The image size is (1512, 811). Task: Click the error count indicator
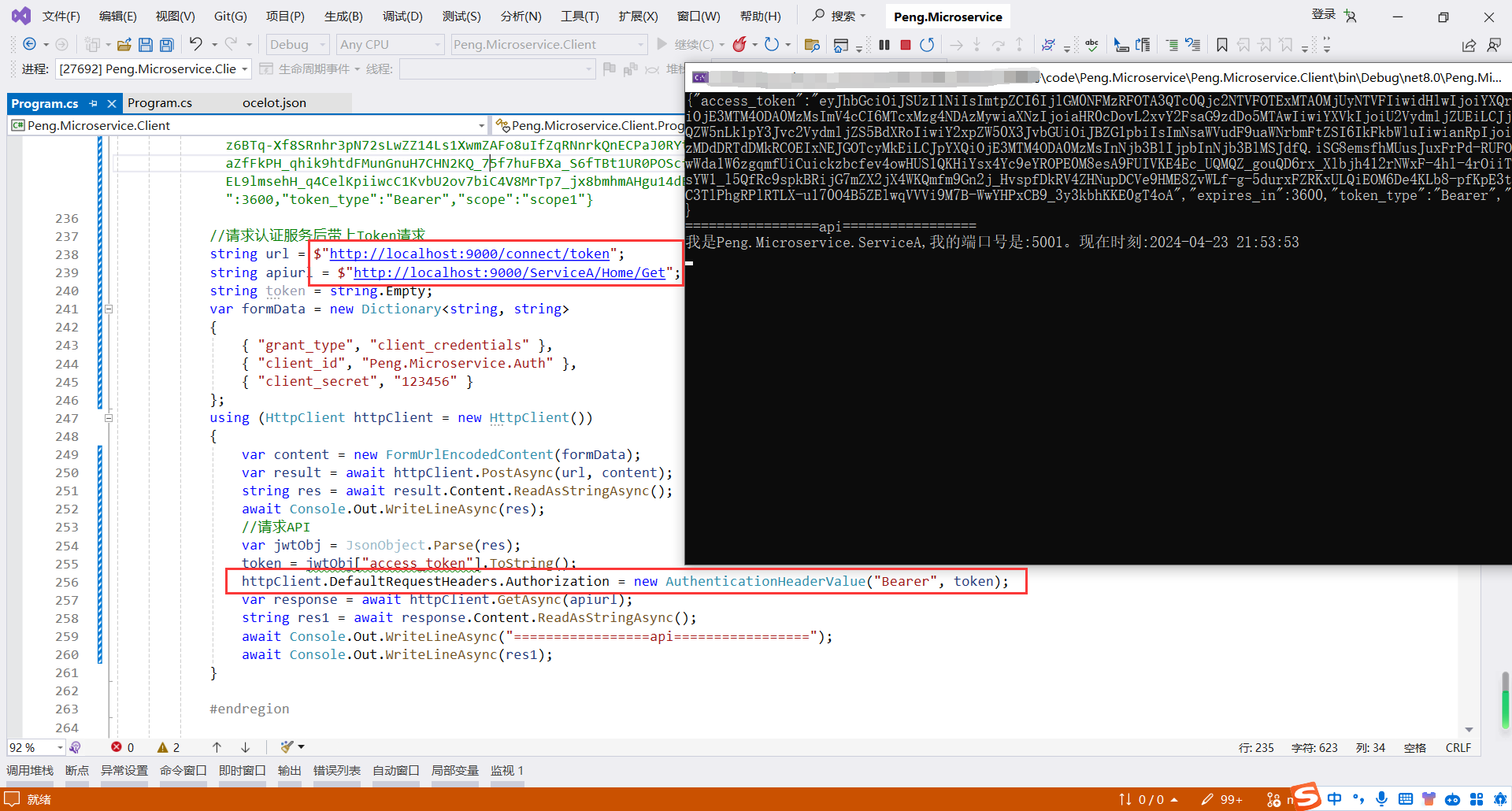click(122, 747)
